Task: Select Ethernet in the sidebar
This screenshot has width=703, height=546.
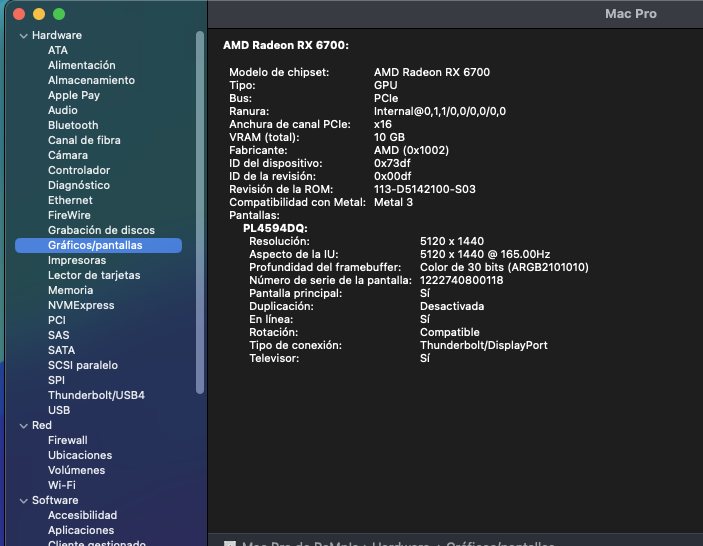Action: click(x=70, y=200)
